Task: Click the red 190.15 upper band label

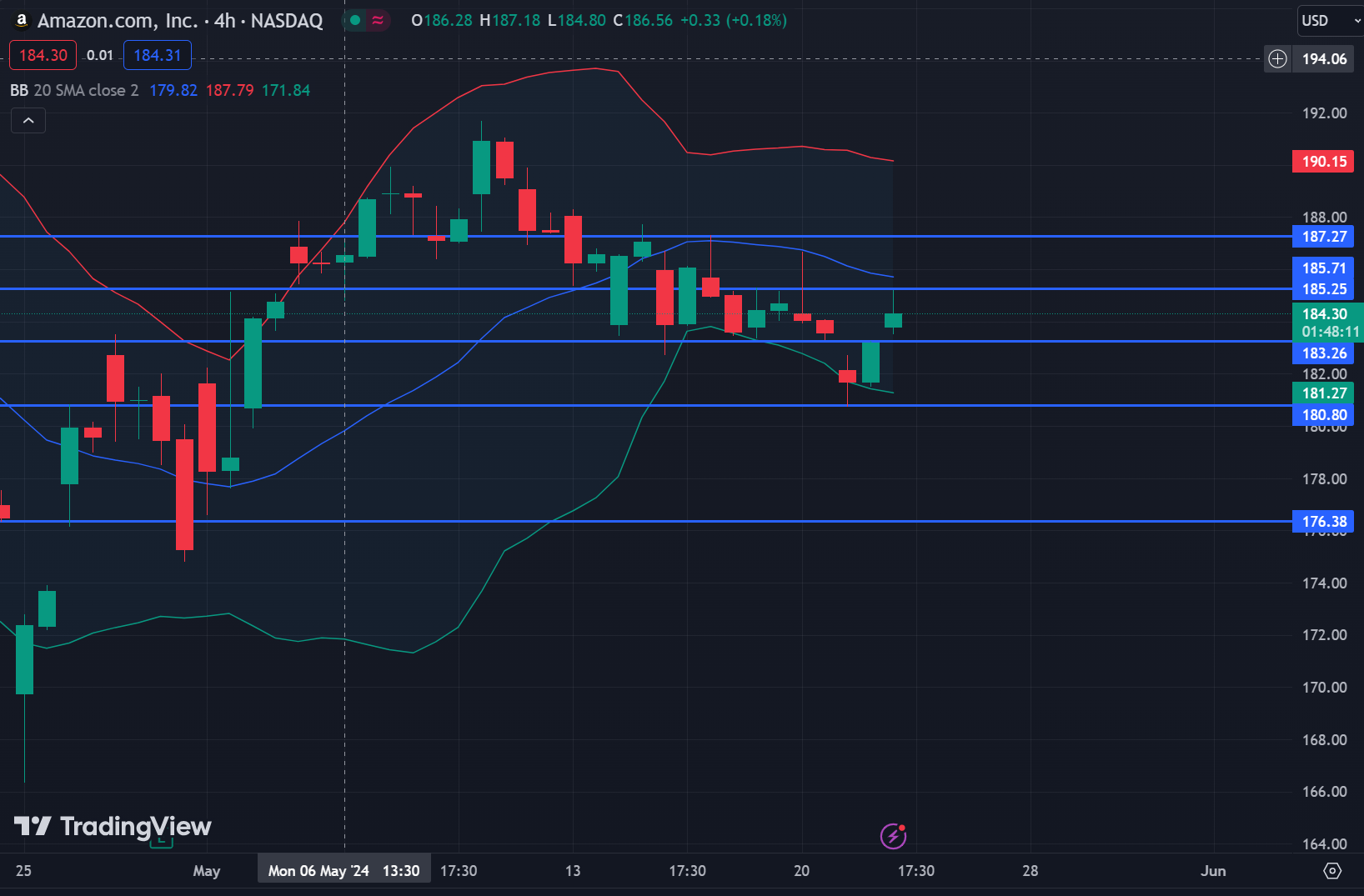Action: coord(1323,162)
